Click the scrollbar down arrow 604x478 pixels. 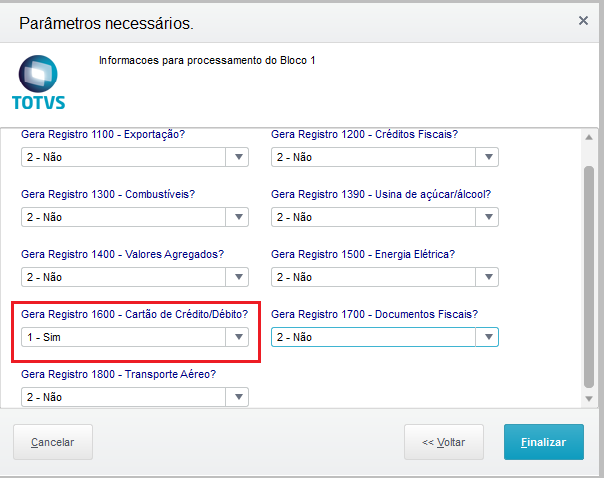point(588,398)
